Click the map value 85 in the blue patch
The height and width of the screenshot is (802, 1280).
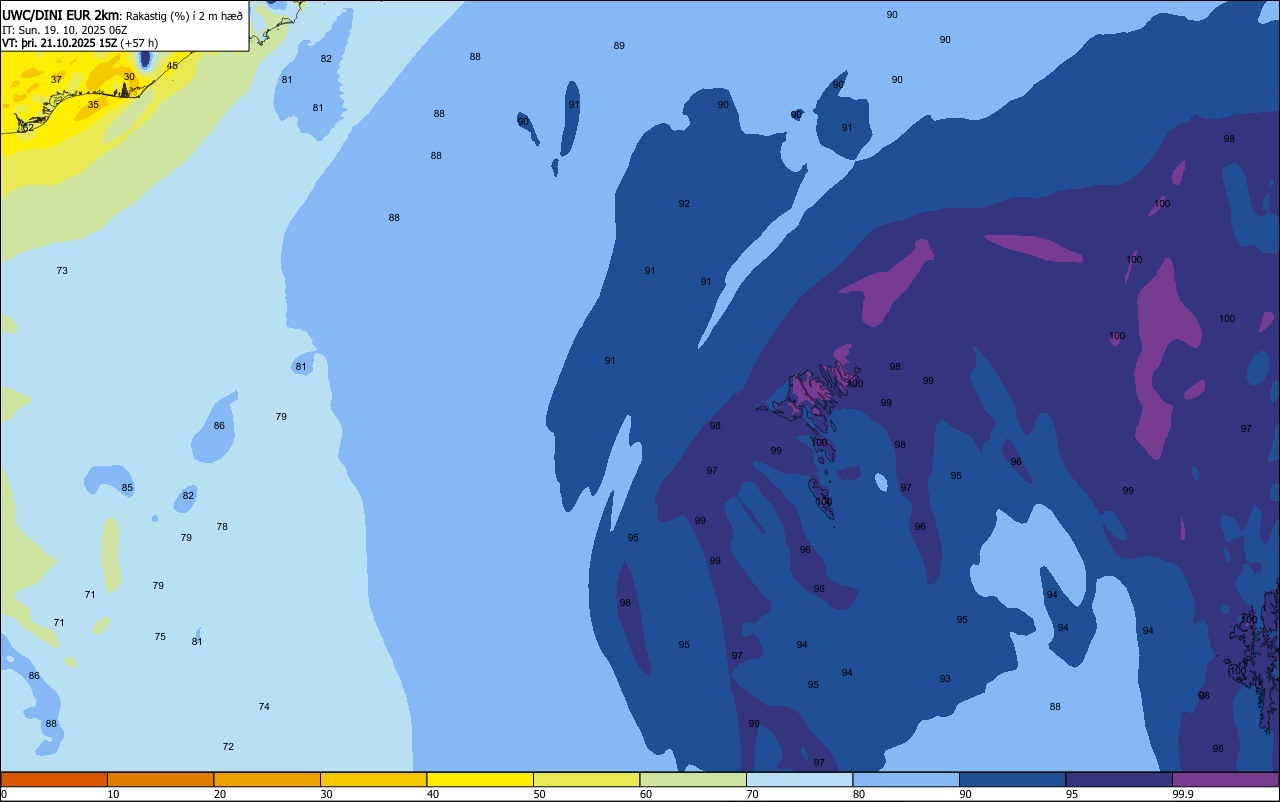pyautogui.click(x=127, y=488)
